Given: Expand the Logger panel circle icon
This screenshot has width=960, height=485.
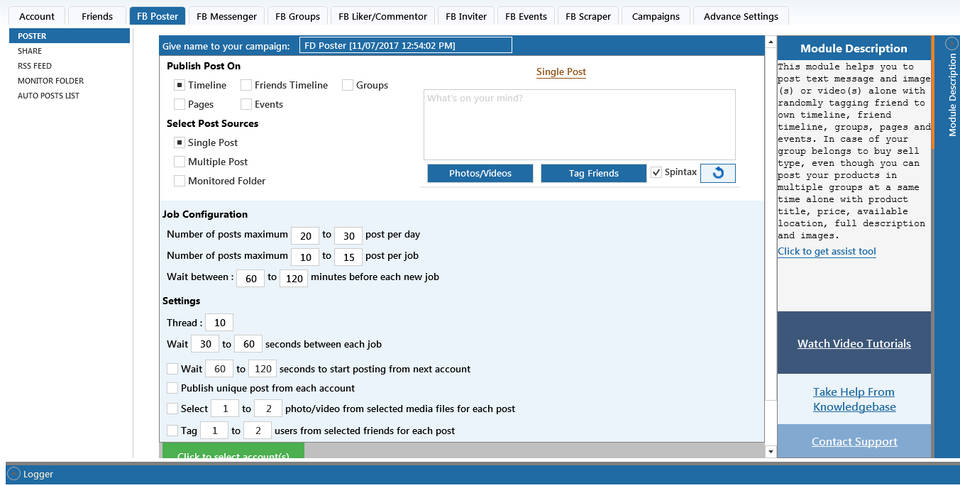Looking at the screenshot, I should point(14,474).
